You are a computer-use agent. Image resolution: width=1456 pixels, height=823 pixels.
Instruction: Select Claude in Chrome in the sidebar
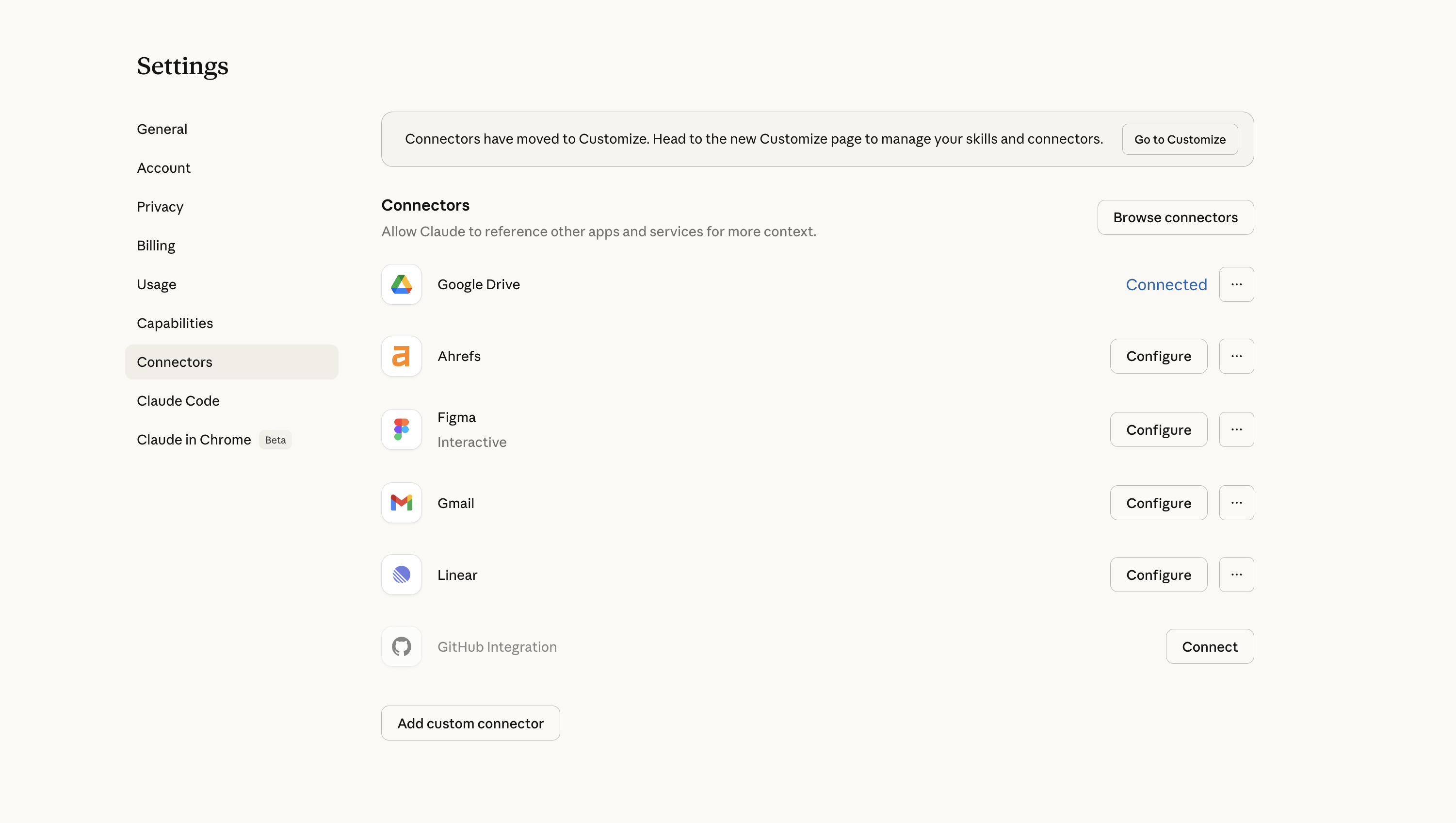pyautogui.click(x=194, y=440)
